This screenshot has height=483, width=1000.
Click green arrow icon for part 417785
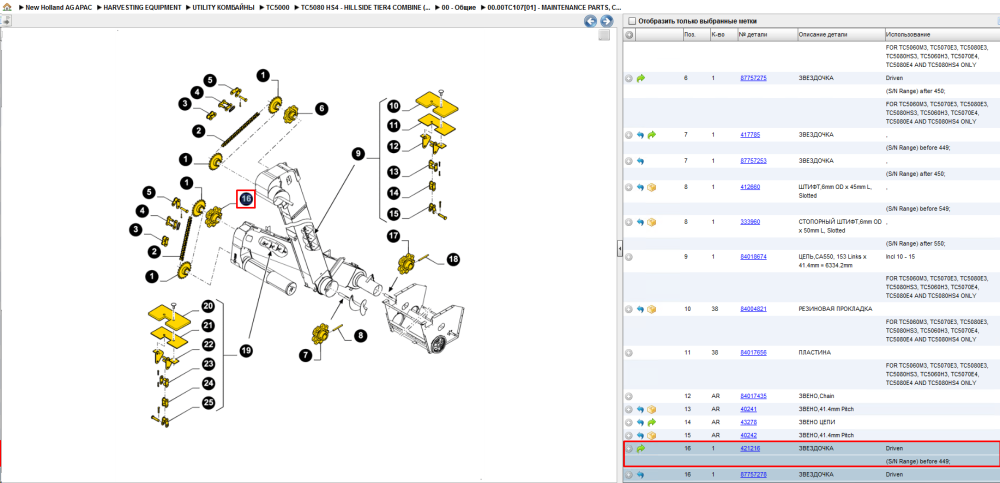[652, 135]
